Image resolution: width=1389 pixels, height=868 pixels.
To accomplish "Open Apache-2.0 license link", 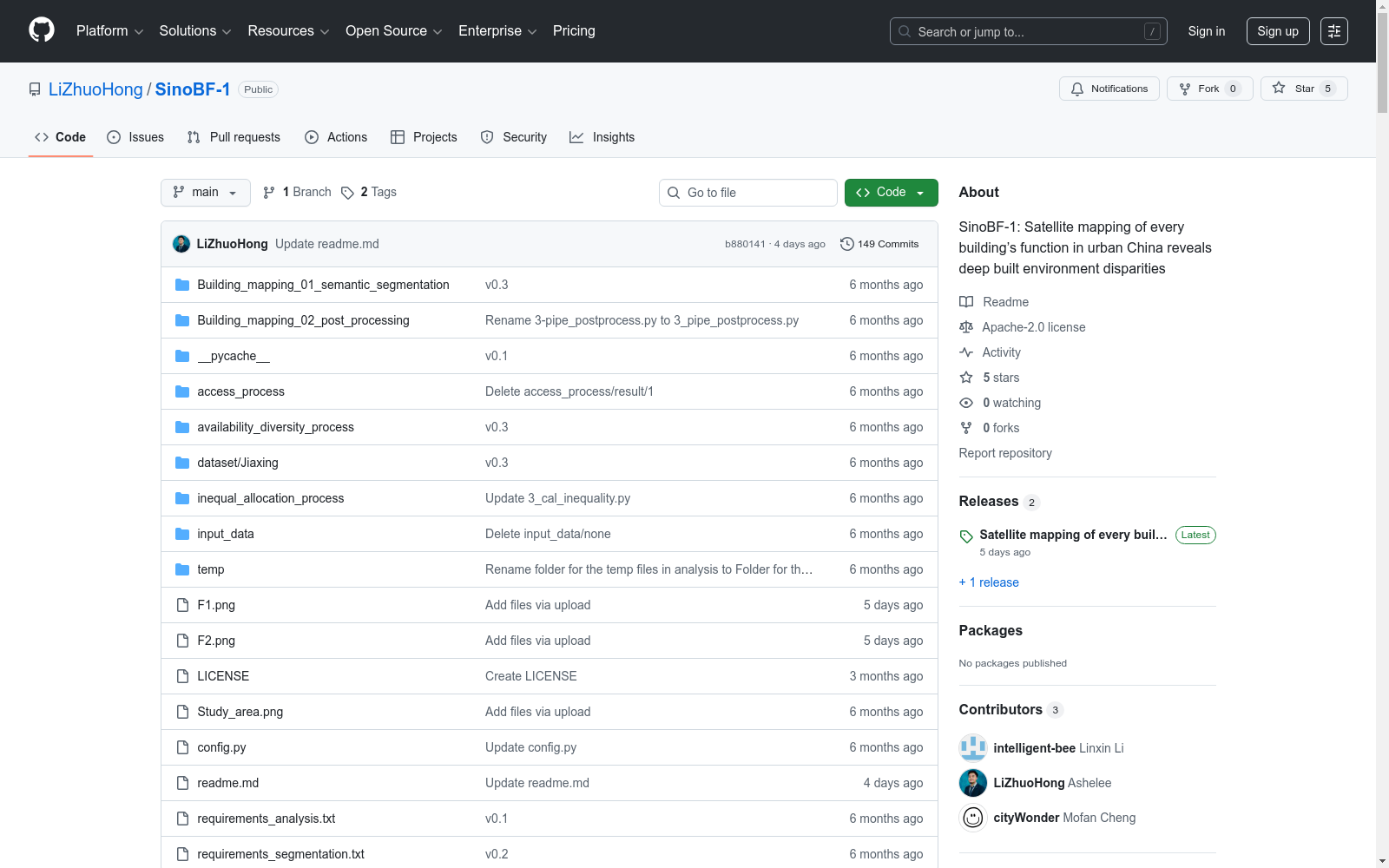I will [1023, 327].
